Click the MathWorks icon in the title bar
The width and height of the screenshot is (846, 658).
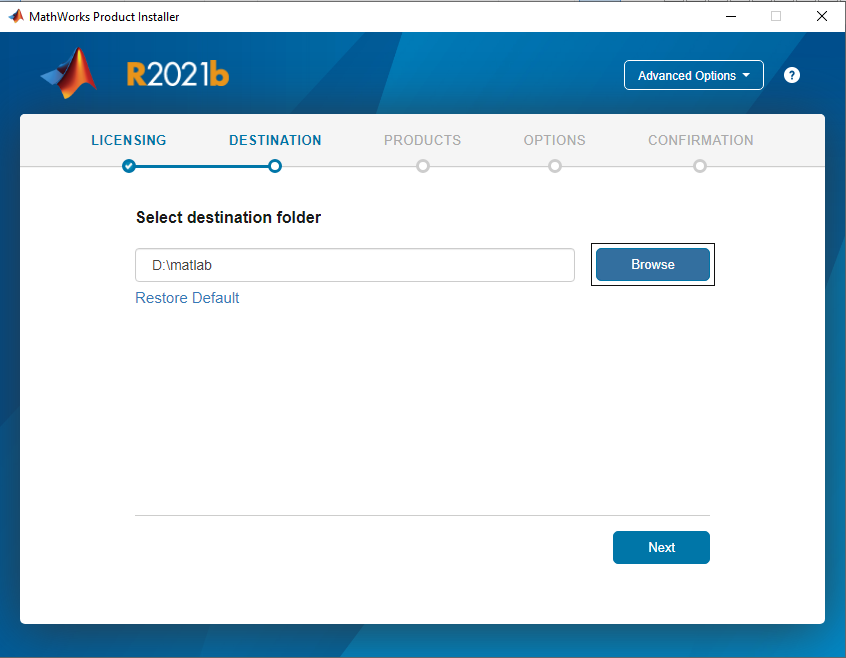[15, 16]
